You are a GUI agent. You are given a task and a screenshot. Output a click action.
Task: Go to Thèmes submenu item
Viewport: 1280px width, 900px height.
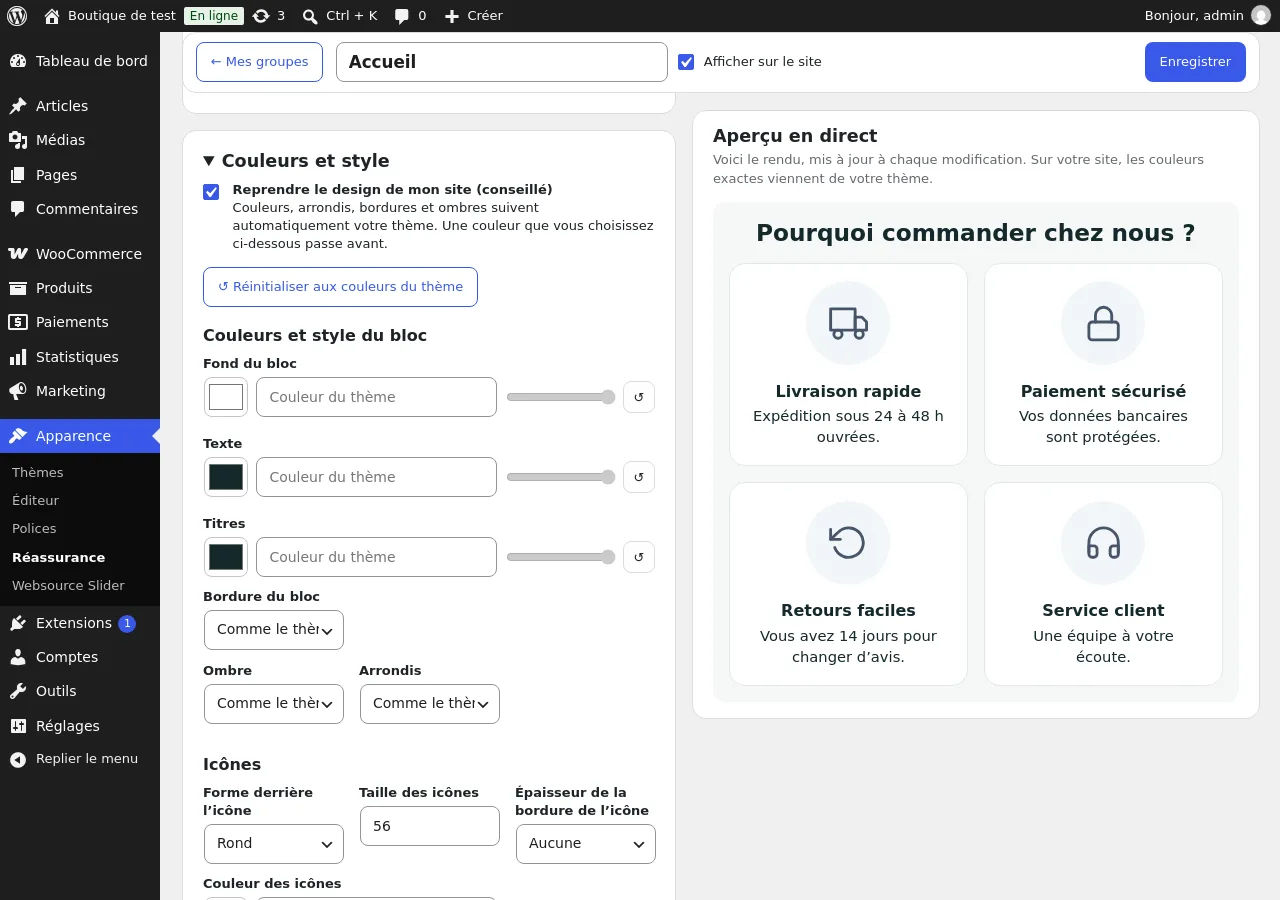[x=38, y=472]
